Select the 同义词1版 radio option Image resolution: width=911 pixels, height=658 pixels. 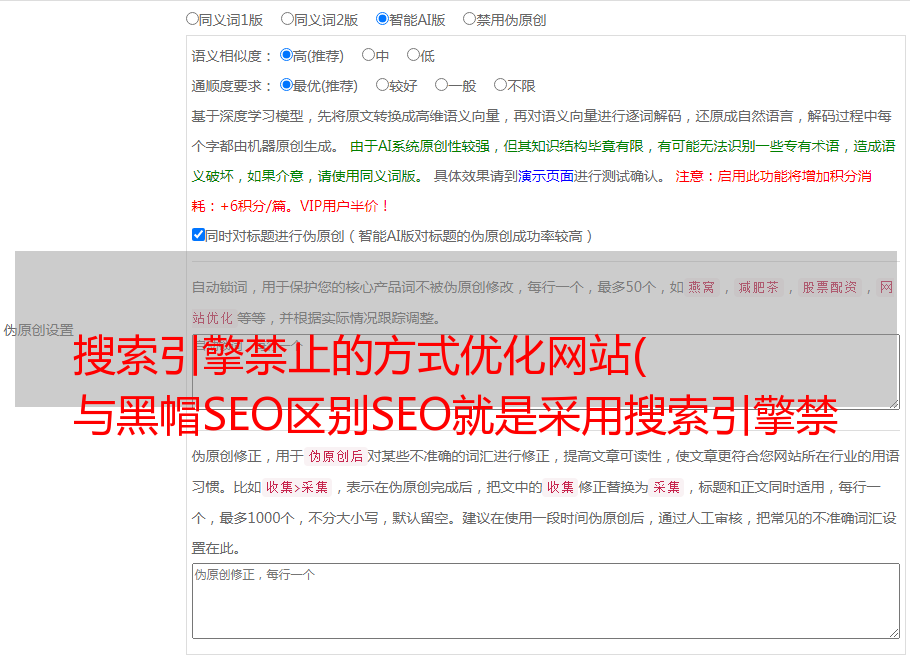point(192,19)
